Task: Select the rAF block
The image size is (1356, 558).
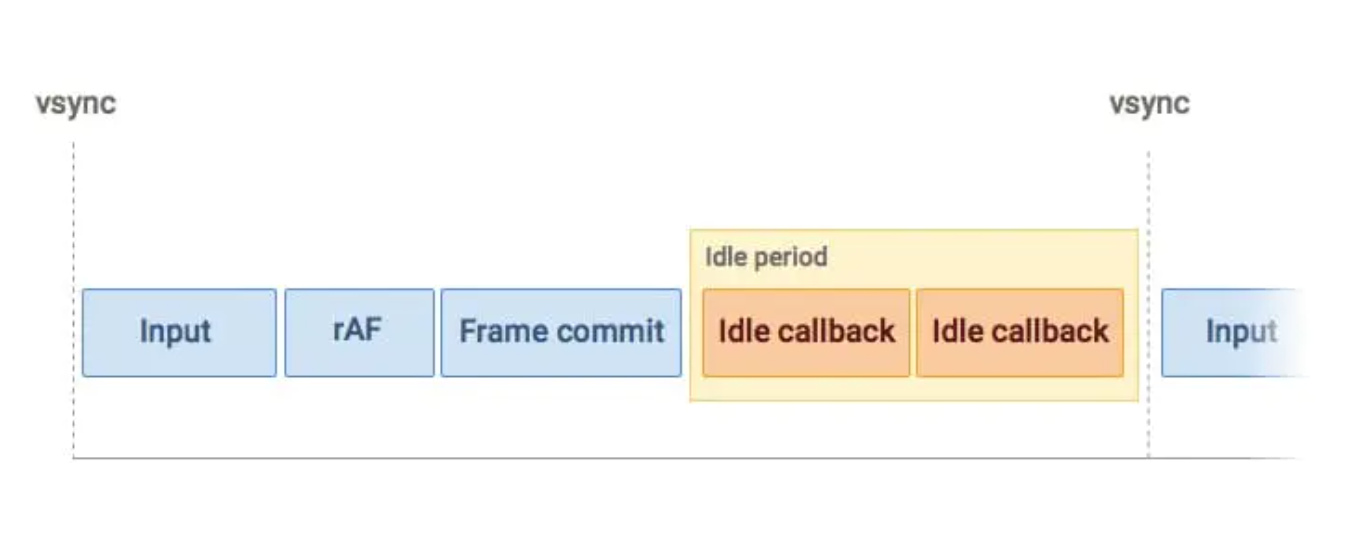Action: 359,333
